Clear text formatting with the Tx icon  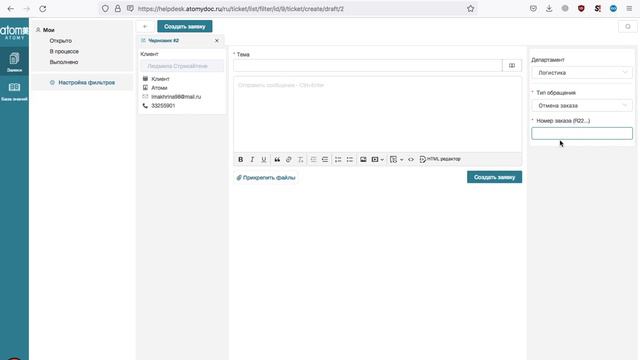pos(300,160)
